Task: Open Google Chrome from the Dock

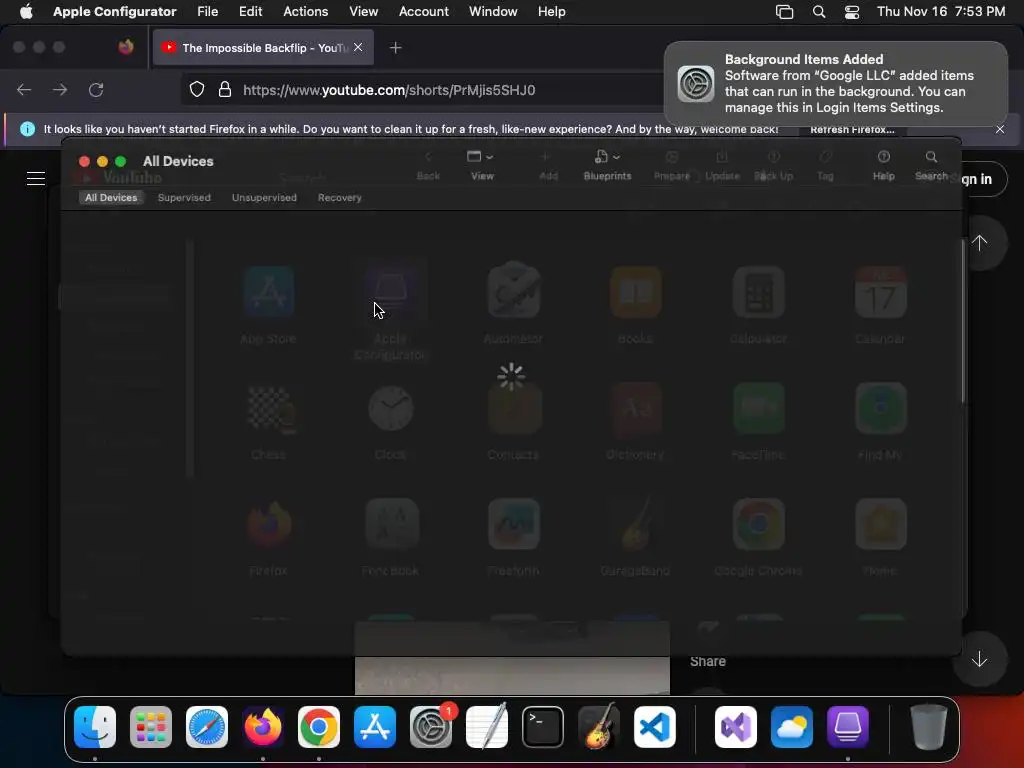Action: coord(319,727)
